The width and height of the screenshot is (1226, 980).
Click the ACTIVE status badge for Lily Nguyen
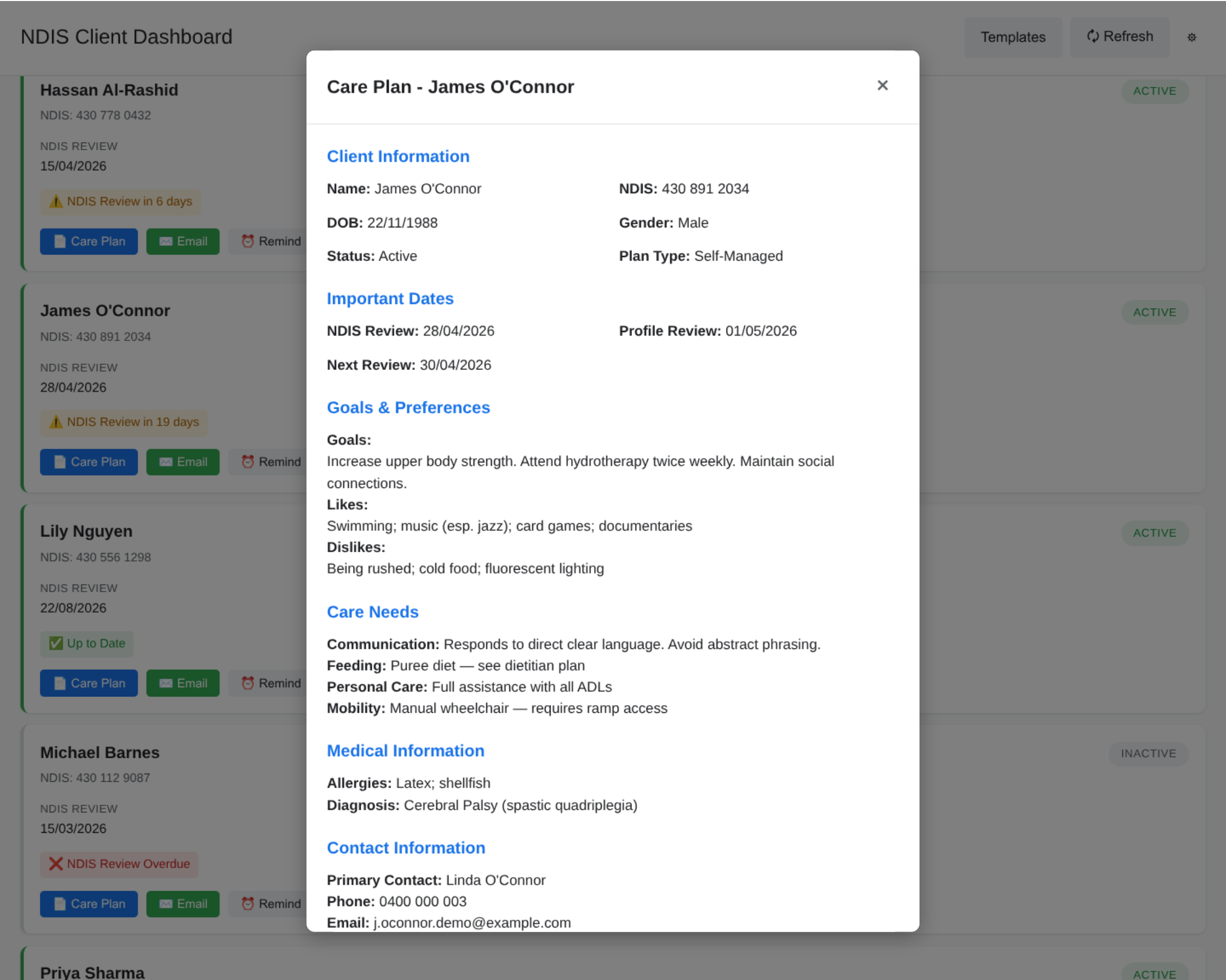point(1154,533)
